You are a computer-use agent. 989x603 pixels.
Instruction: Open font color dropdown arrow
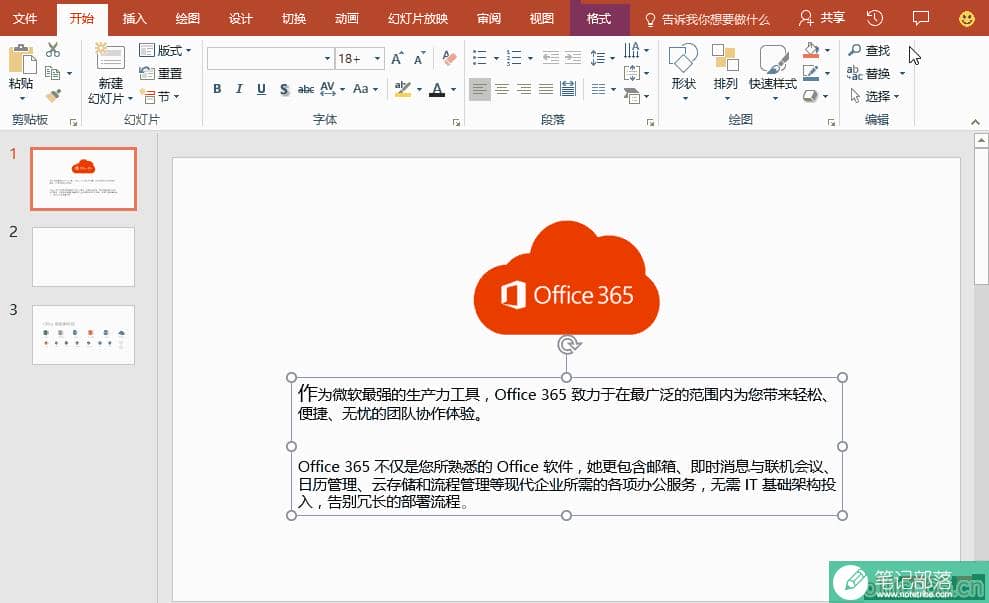pos(454,90)
